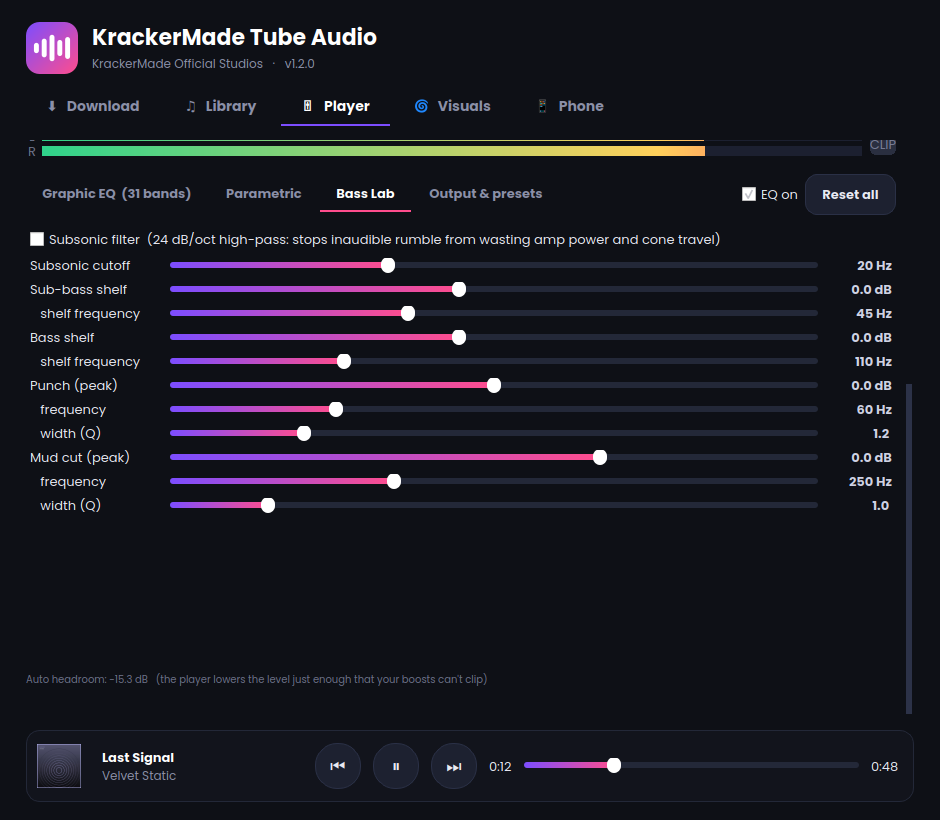This screenshot has width=940, height=820.
Task: Click the 110 Hz shelf frequency slider handle
Action: pyautogui.click(x=344, y=361)
